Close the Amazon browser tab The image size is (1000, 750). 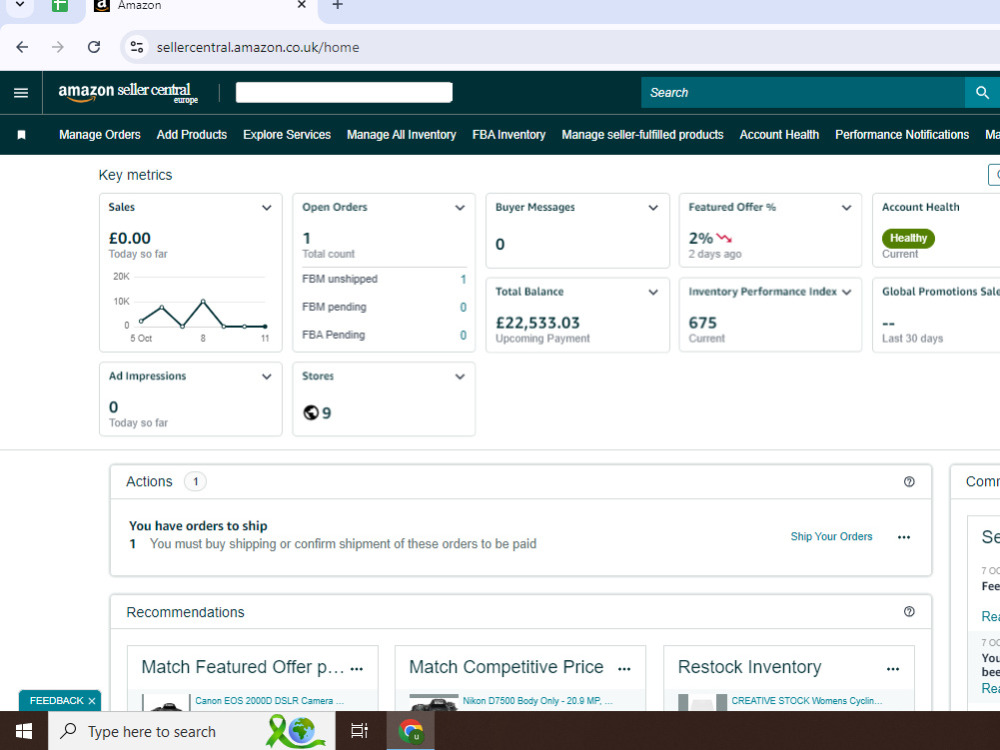tap(302, 5)
